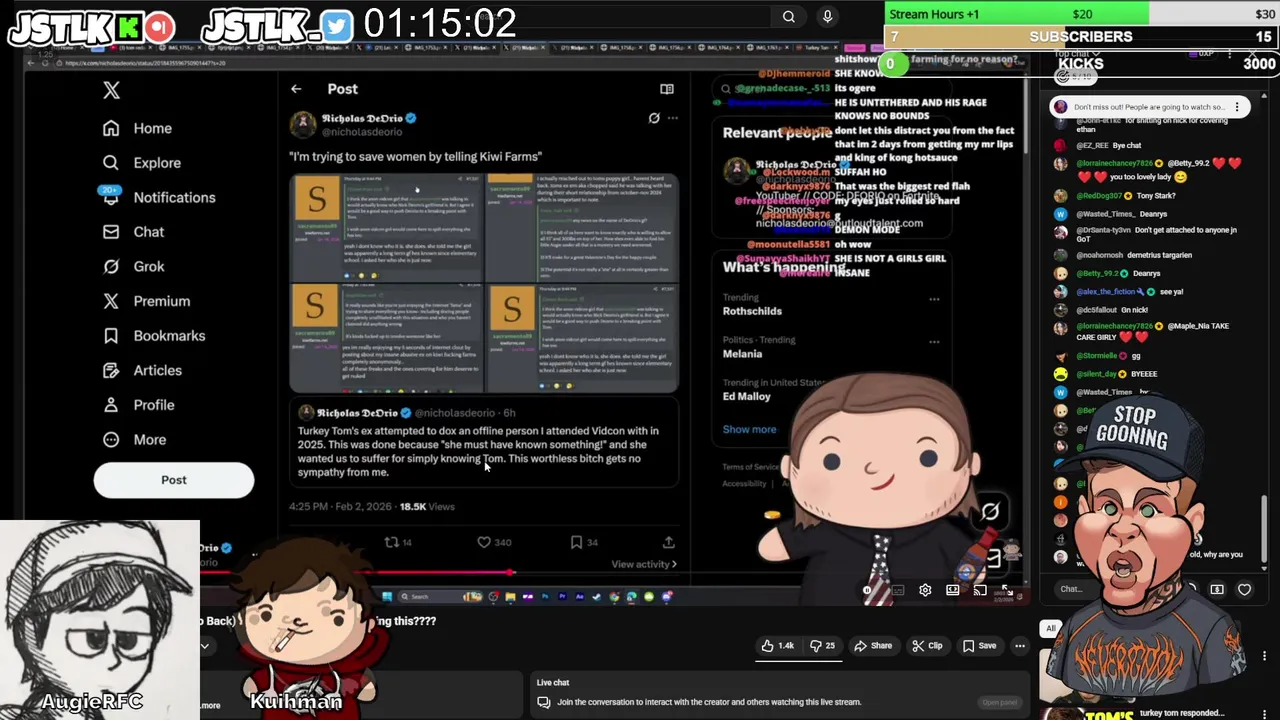Expand the video description chevron

(204, 646)
